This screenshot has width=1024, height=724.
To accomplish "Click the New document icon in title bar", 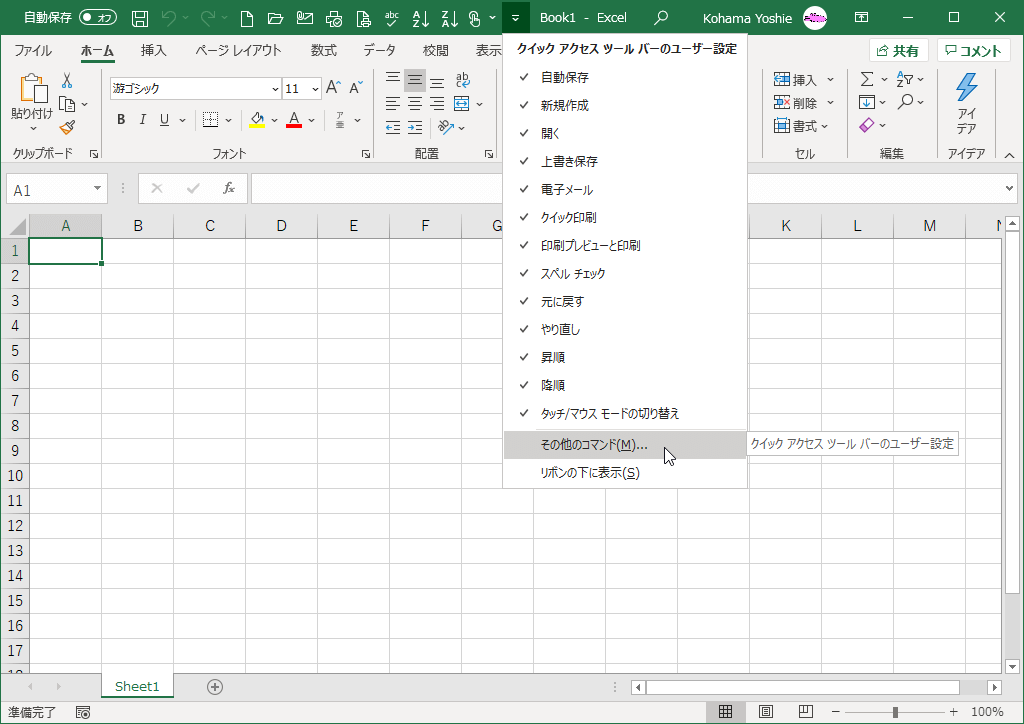I will pos(247,18).
